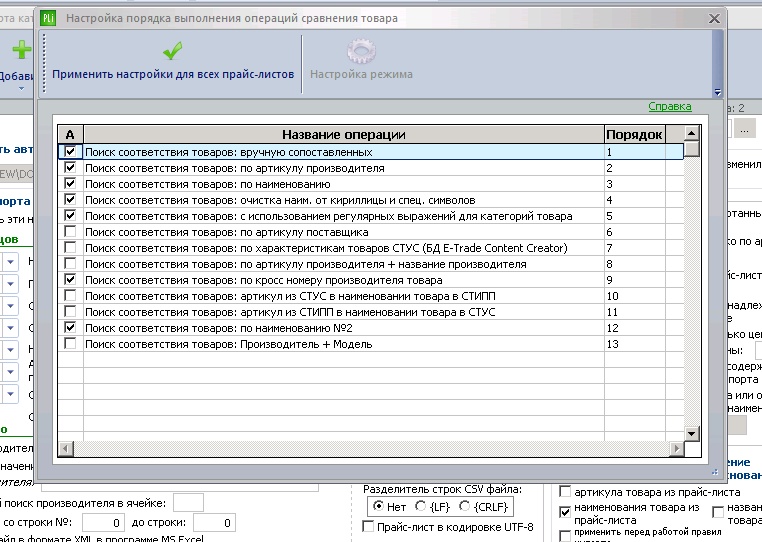The width and height of the screenshot is (762, 542).
Task: Select {LF} CSV row separator option
Action: click(420, 506)
